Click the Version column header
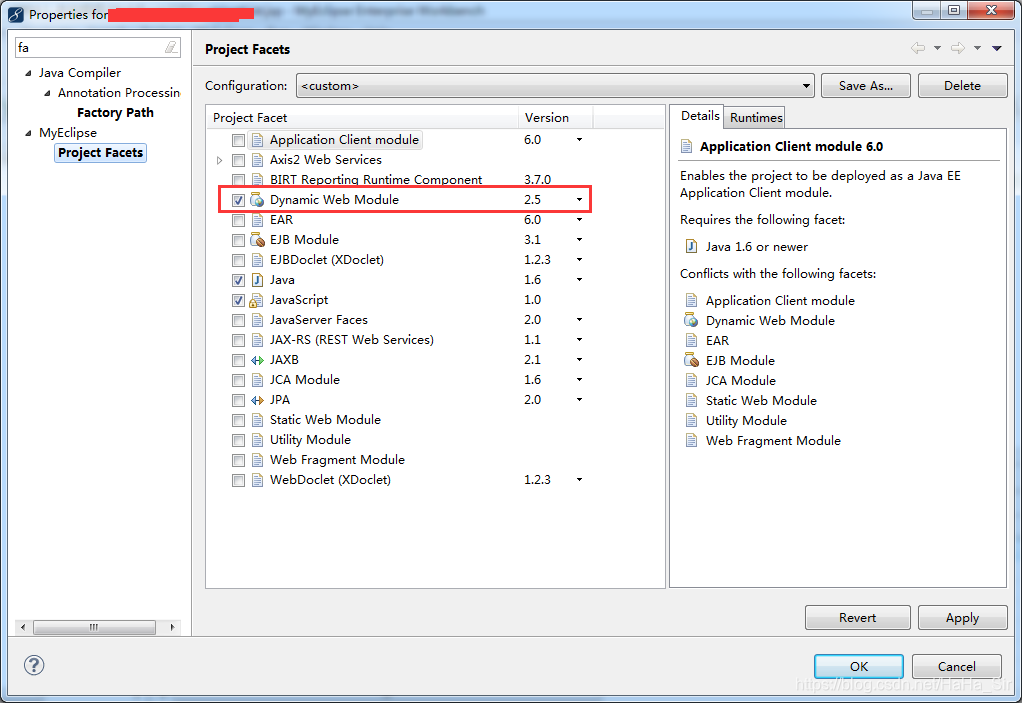Screen dimensions: 1022x703 (555, 117)
